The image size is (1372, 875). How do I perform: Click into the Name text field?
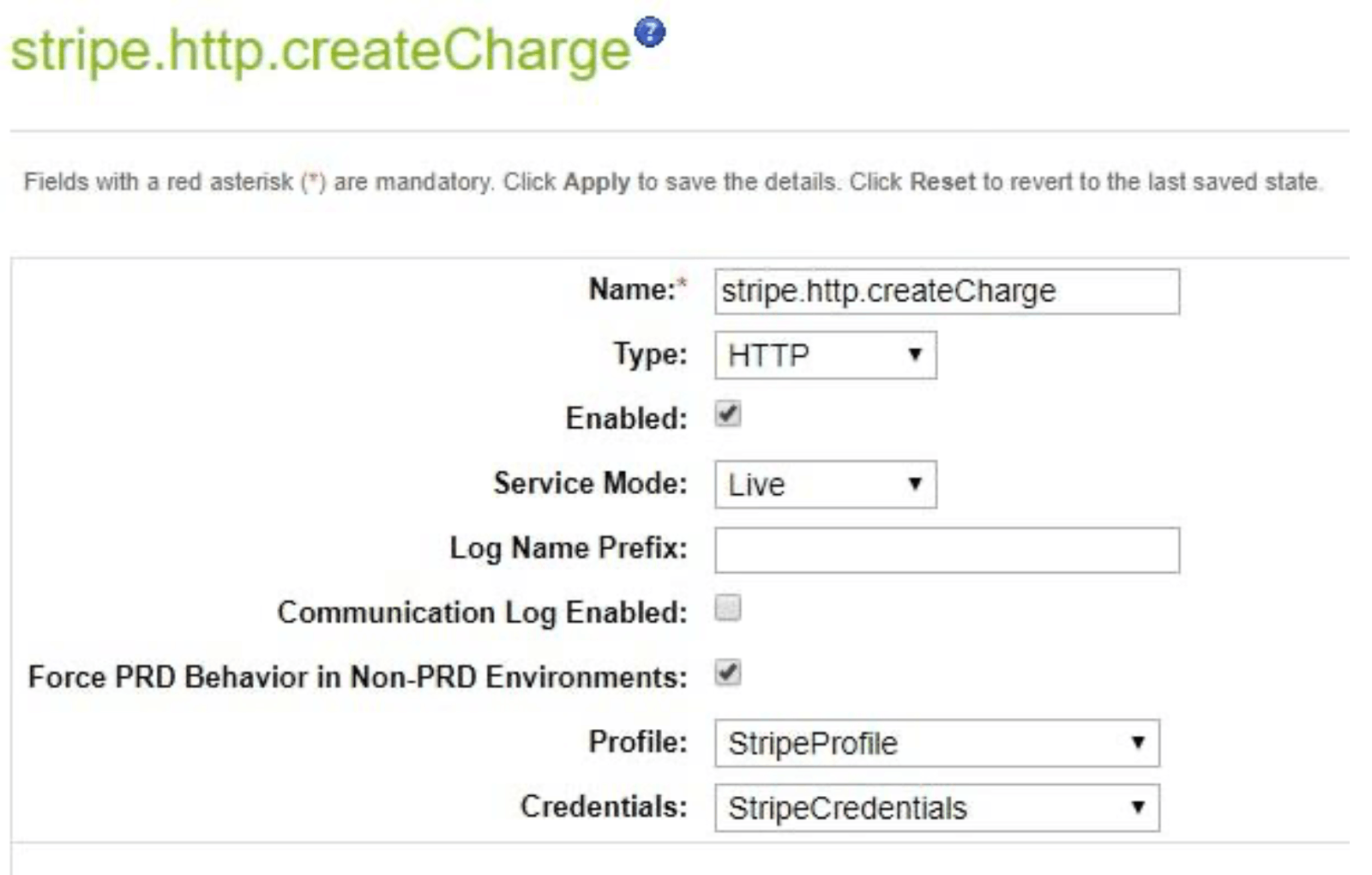click(x=947, y=292)
